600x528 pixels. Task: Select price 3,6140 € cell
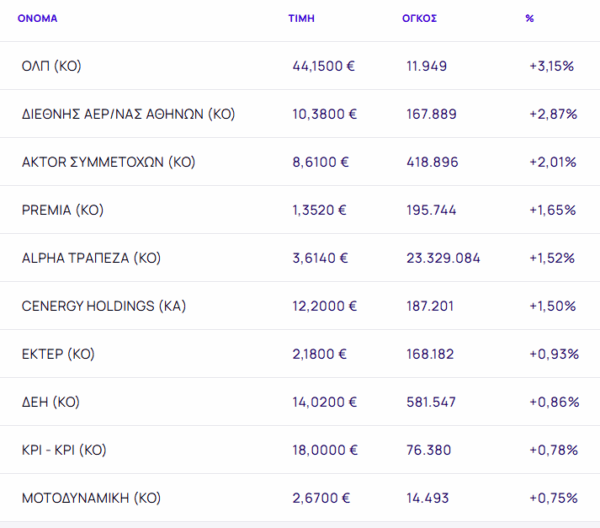click(320, 258)
